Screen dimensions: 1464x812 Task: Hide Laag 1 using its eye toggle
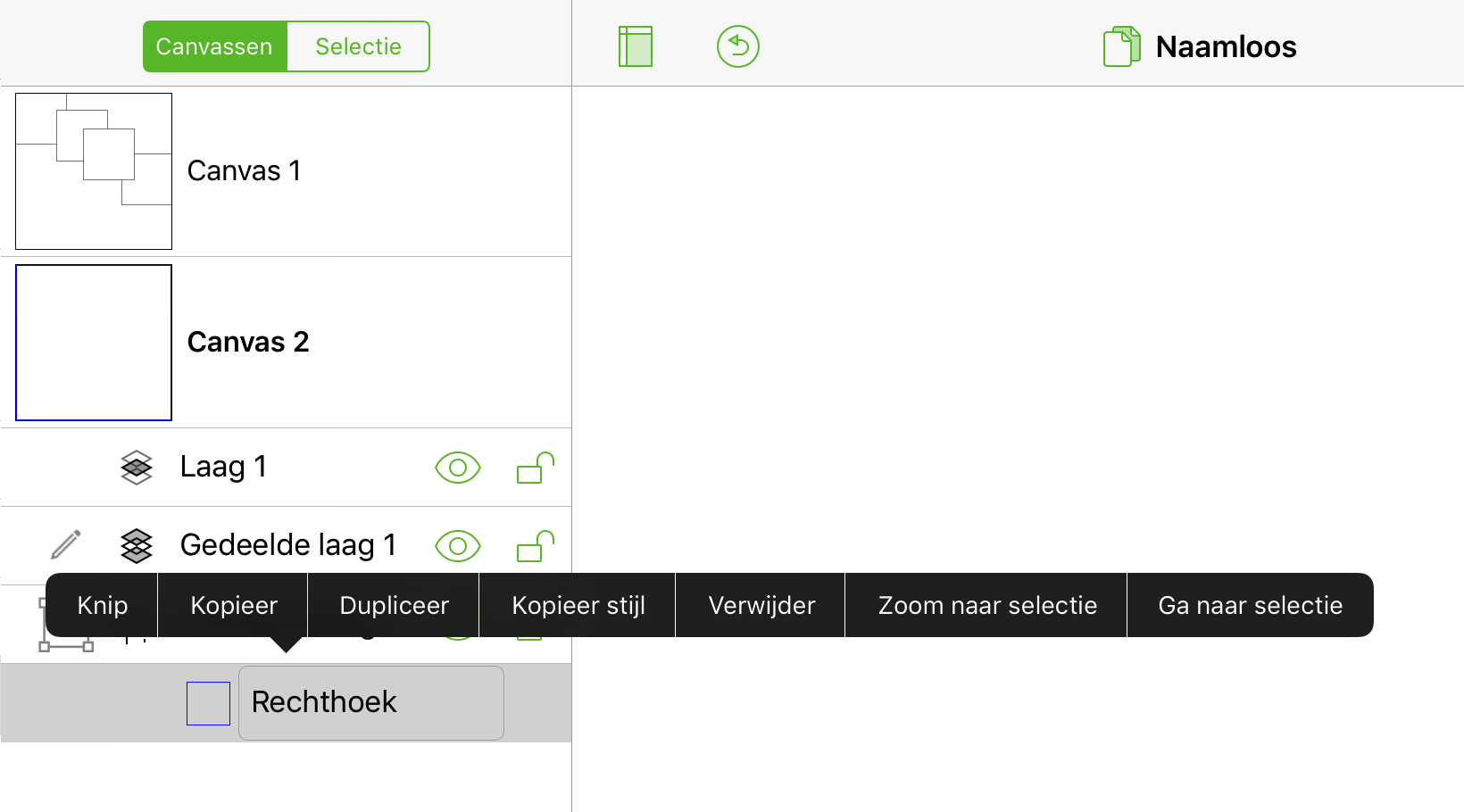(x=458, y=467)
